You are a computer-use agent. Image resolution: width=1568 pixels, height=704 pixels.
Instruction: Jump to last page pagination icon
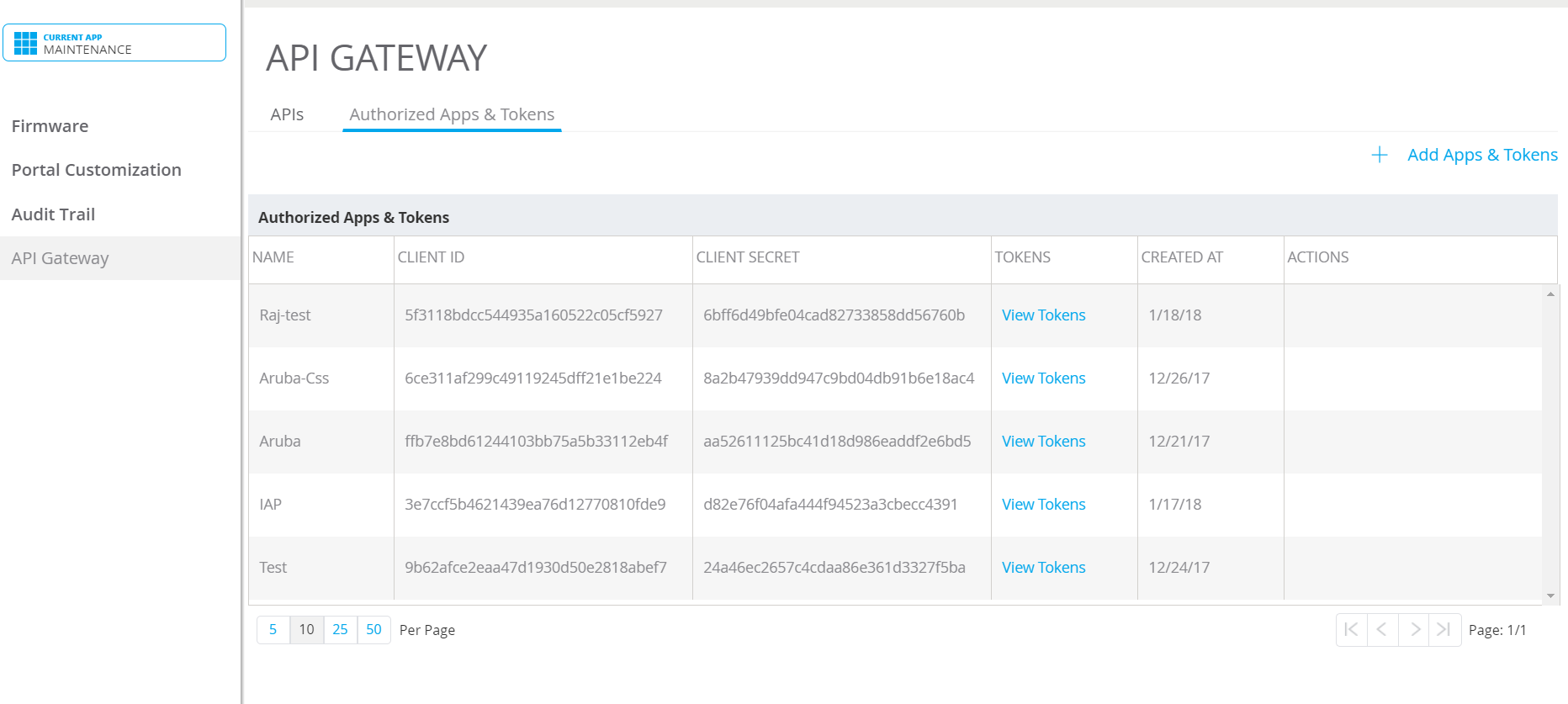pyautogui.click(x=1444, y=629)
